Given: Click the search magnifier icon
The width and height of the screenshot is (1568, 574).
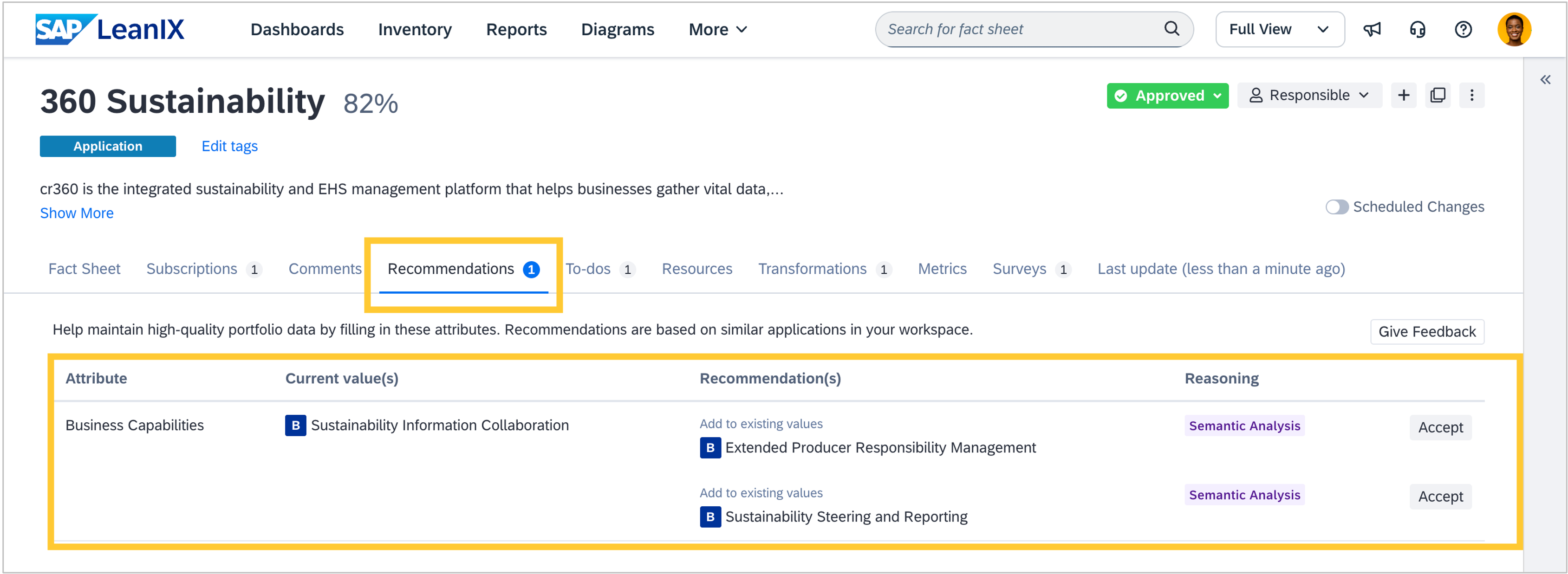Looking at the screenshot, I should coord(1171,29).
